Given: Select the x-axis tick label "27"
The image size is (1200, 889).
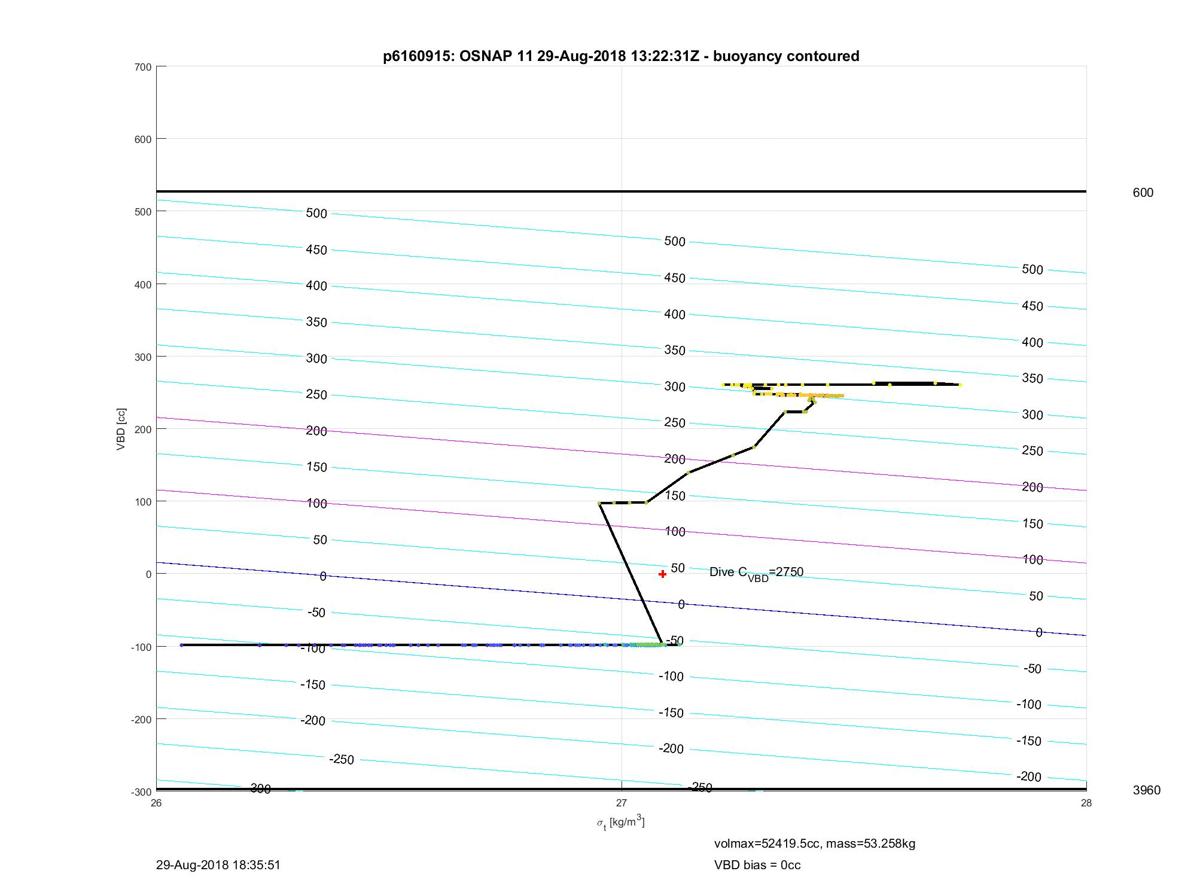Looking at the screenshot, I should pyautogui.click(x=621, y=803).
